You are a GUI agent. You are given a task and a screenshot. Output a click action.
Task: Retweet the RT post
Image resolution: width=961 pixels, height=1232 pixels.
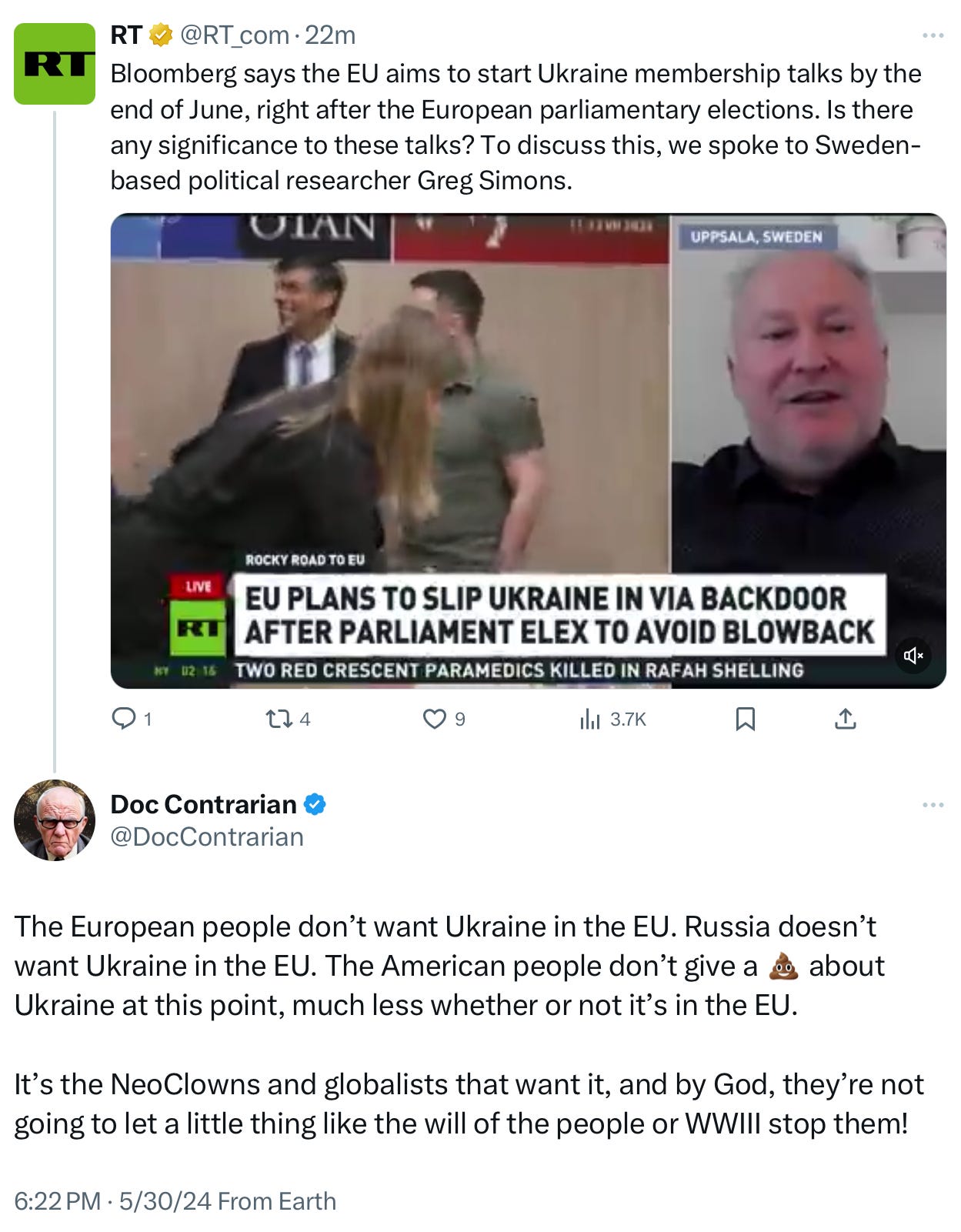point(279,719)
